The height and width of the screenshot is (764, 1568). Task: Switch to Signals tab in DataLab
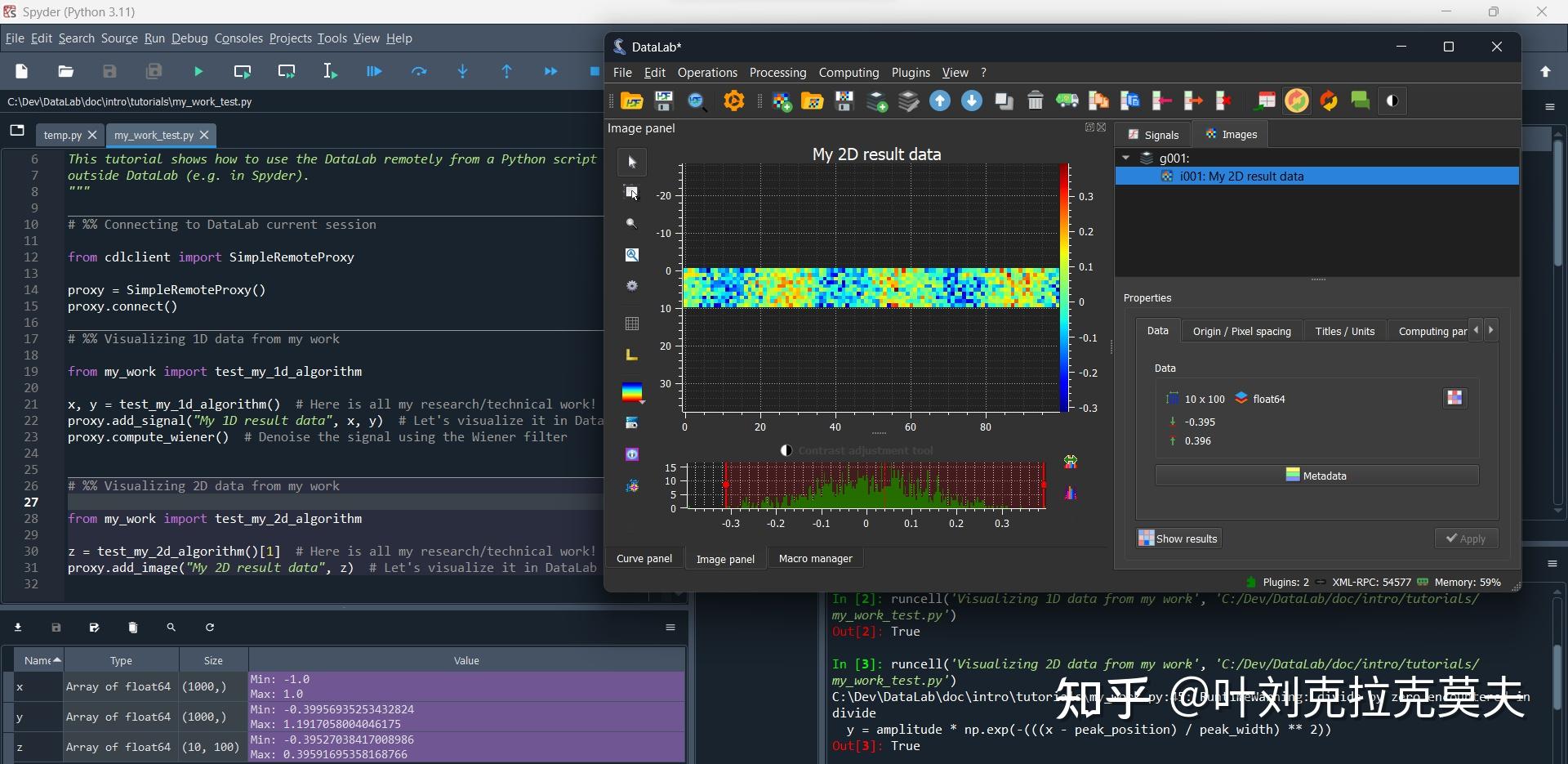click(x=1153, y=135)
